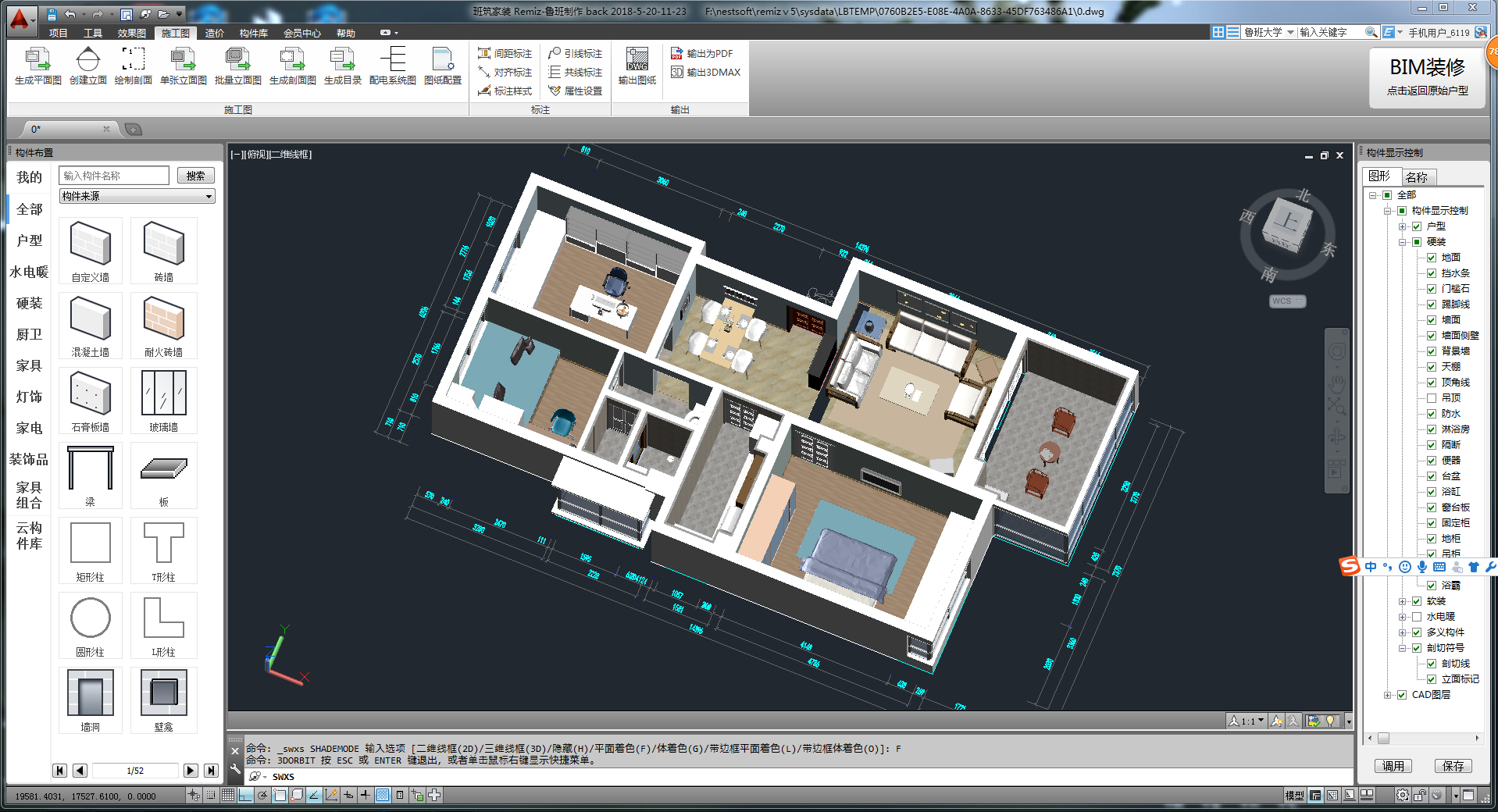Toggle the 背景墙 checkbox
Screen dimensions: 1498x812
tap(1432, 351)
